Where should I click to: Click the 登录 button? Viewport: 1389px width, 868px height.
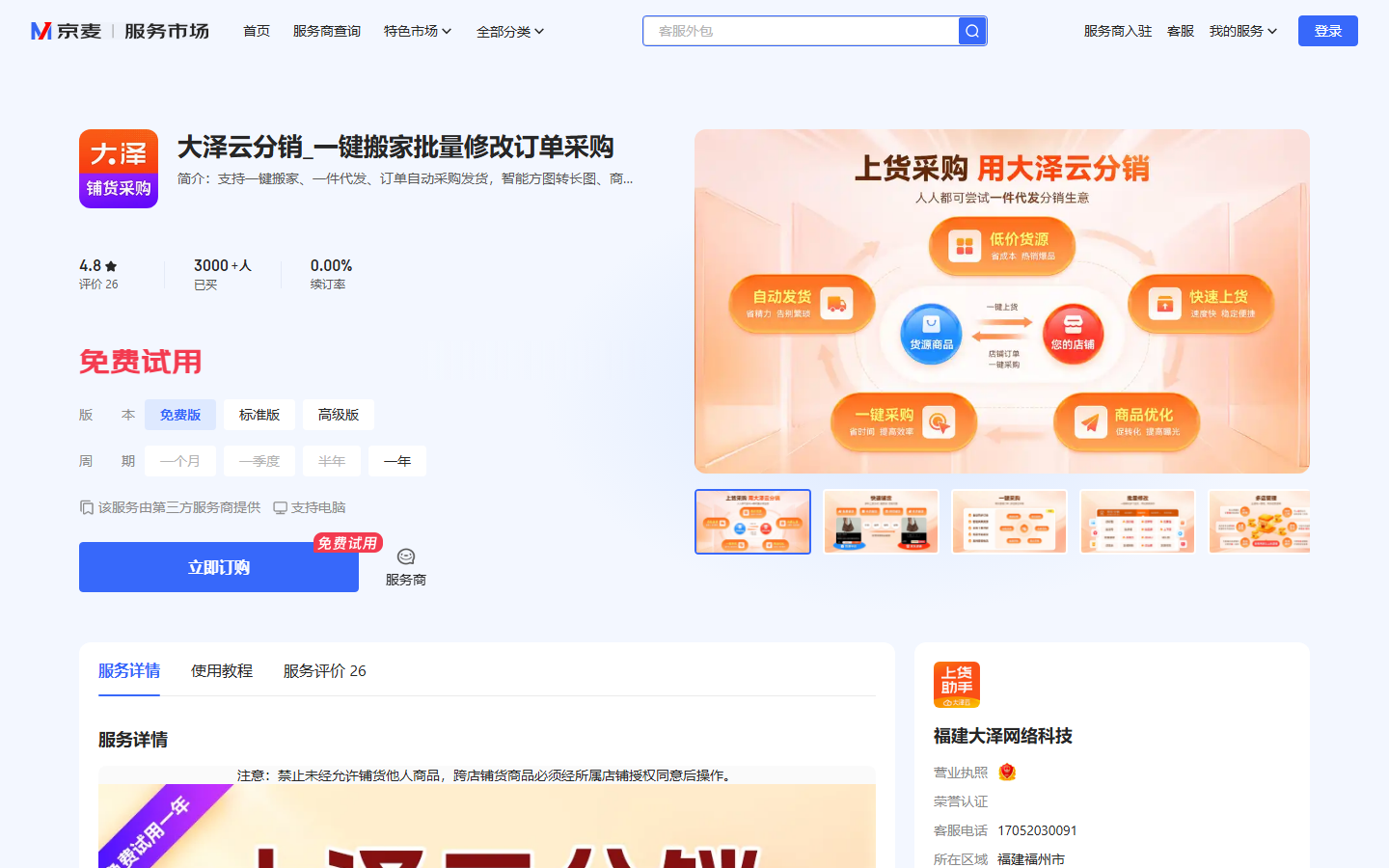[1328, 31]
